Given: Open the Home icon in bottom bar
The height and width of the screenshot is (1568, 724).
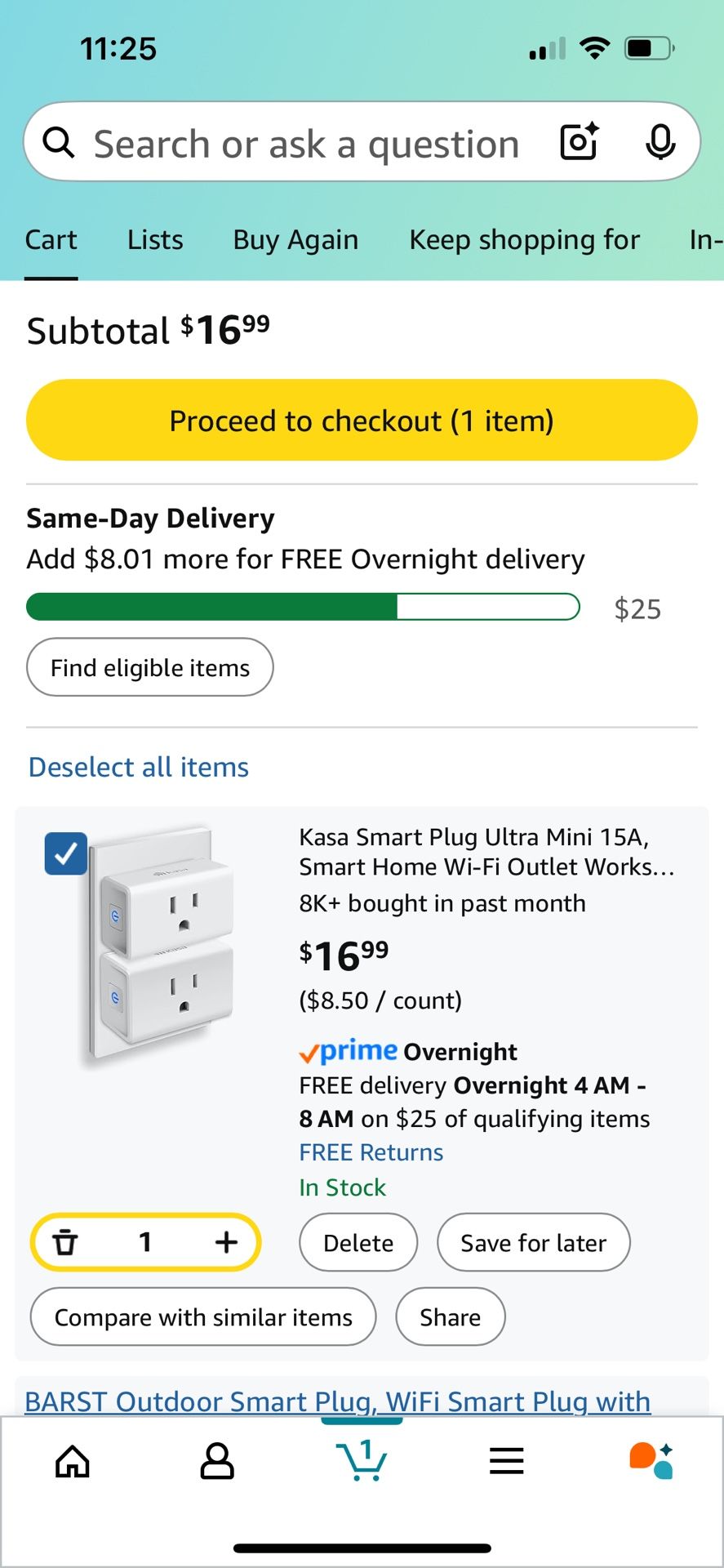Looking at the screenshot, I should pos(73,1461).
